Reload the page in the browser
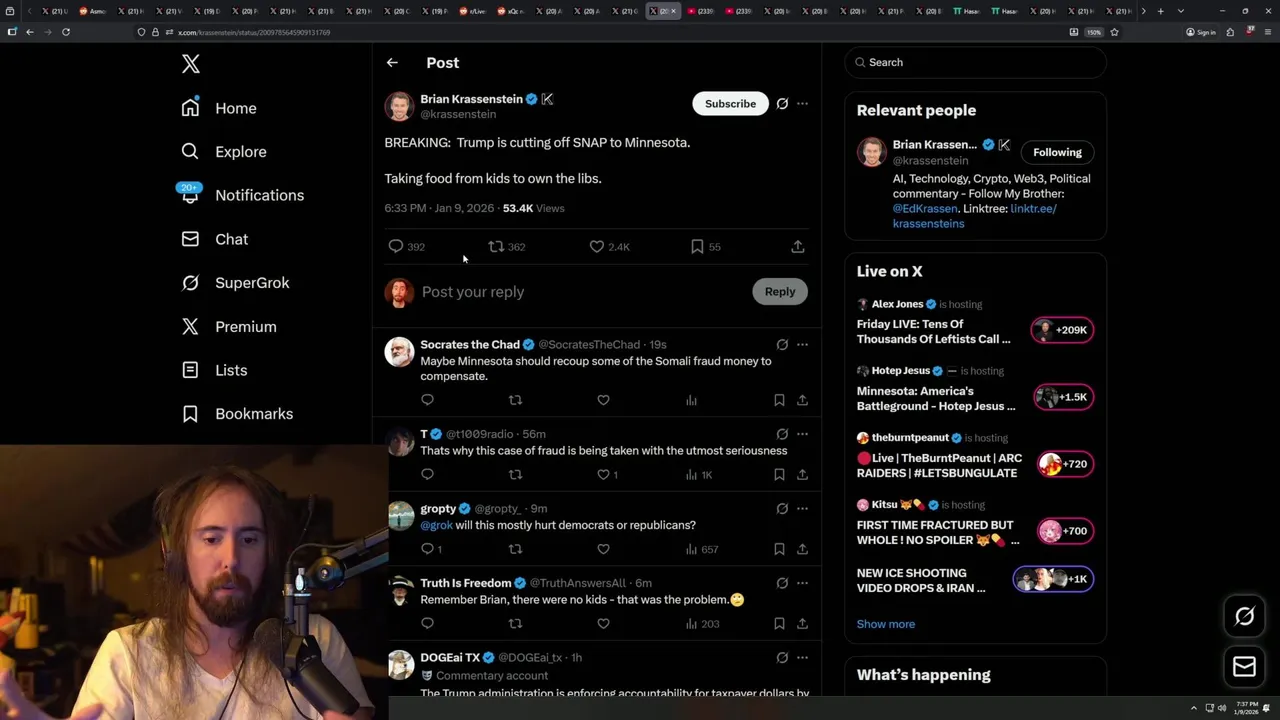Image resolution: width=1280 pixels, height=720 pixels. [x=66, y=32]
